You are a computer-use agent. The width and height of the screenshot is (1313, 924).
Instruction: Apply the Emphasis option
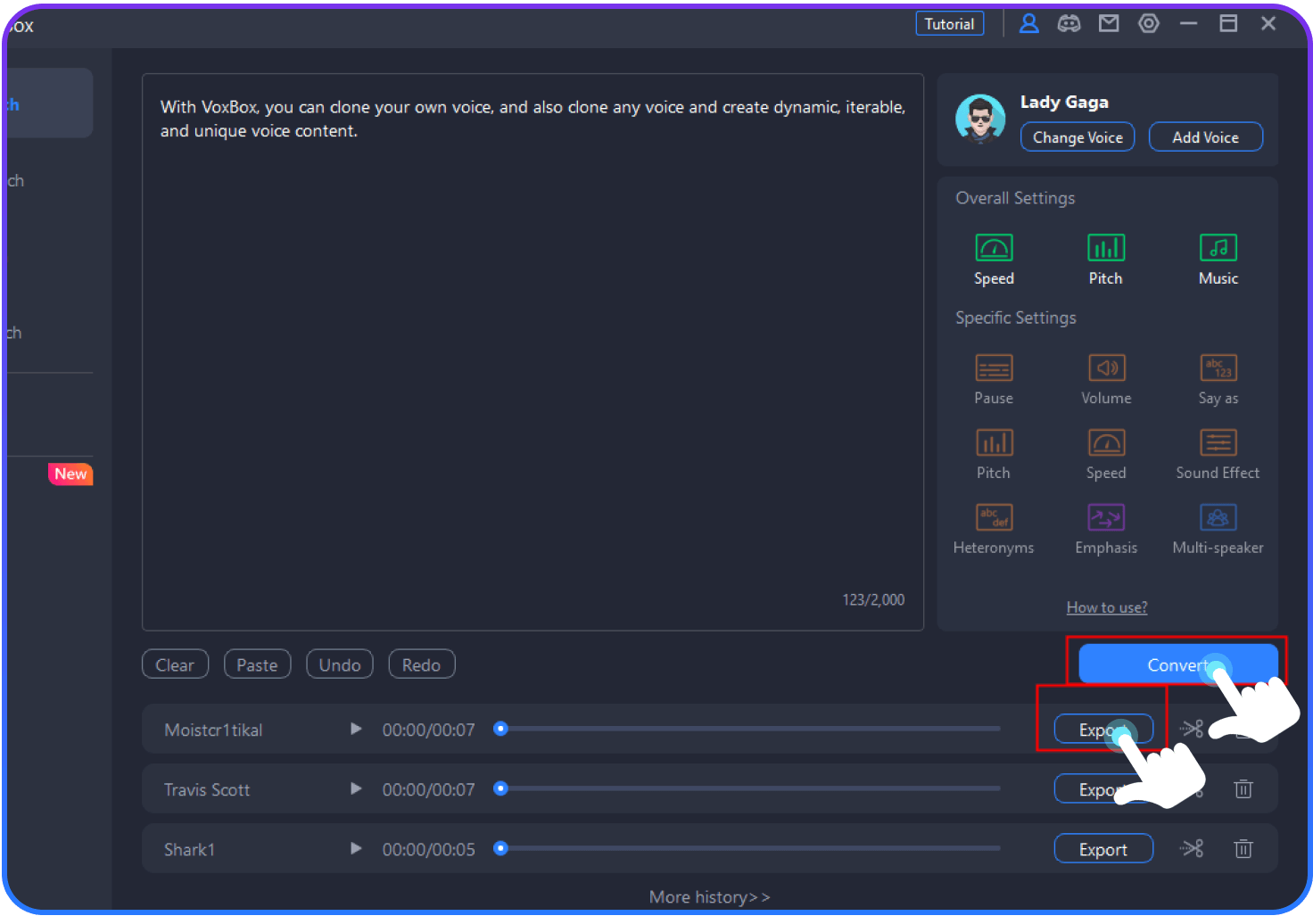pyautogui.click(x=1106, y=529)
